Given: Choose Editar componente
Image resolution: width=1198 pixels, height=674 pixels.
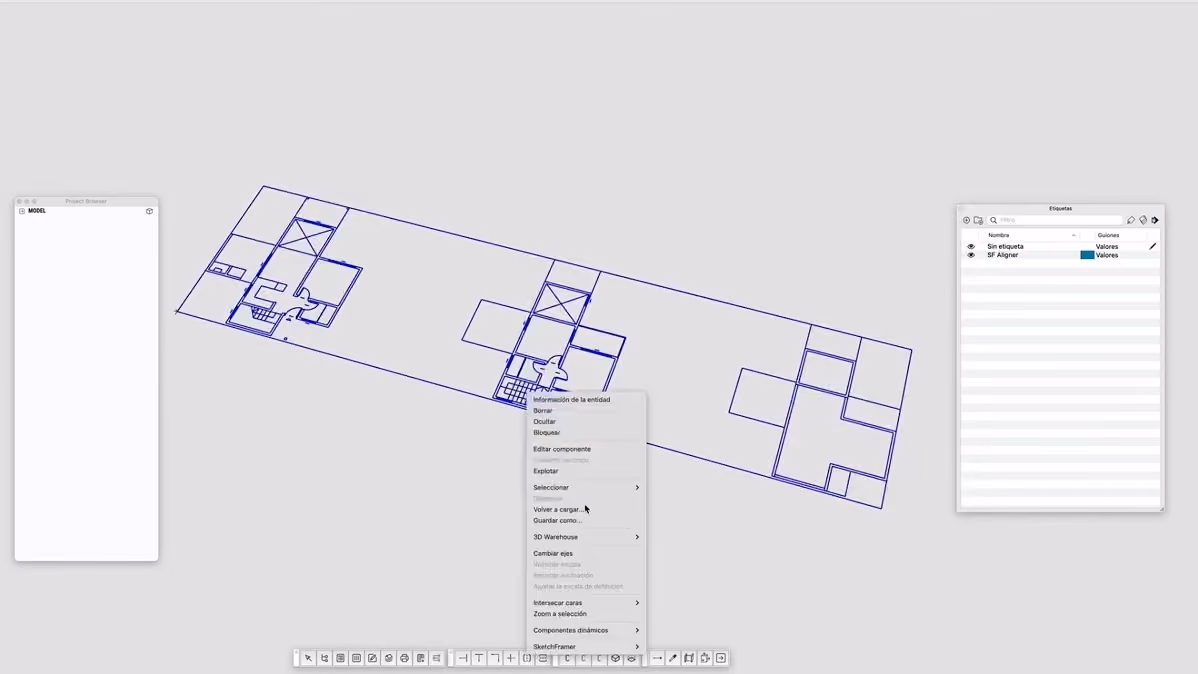Looking at the screenshot, I should tap(562, 449).
